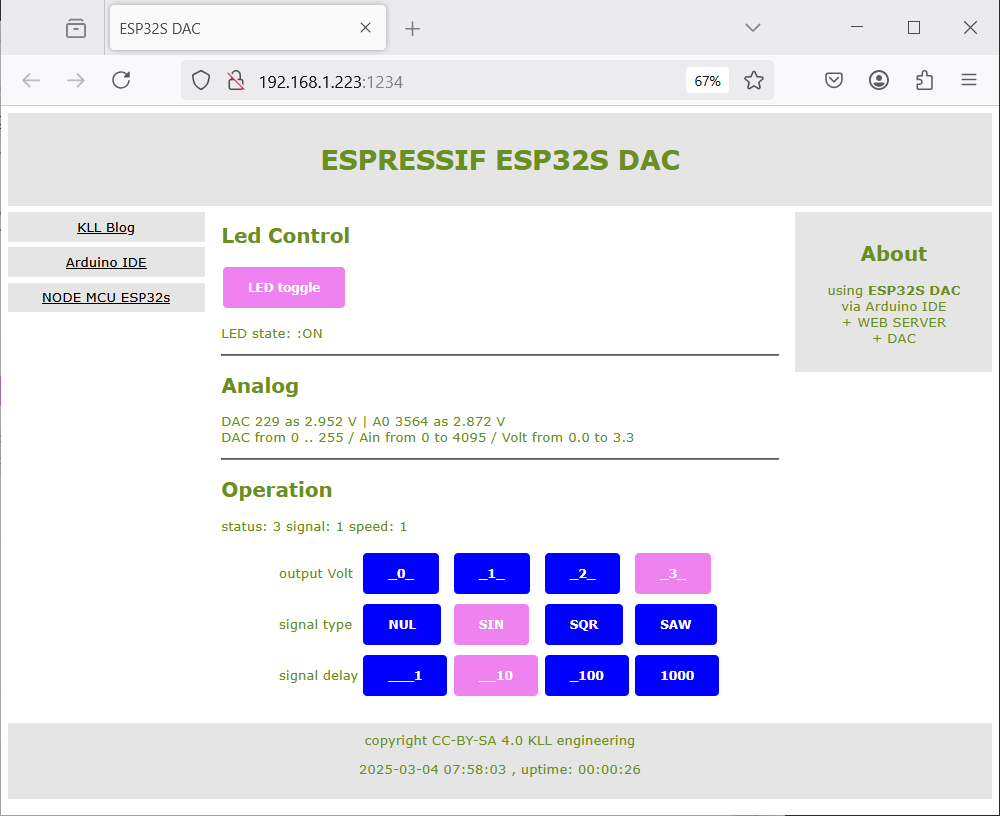This screenshot has width=1000, height=816.
Task: Reset the 67% zoom level indicator
Action: tap(707, 81)
